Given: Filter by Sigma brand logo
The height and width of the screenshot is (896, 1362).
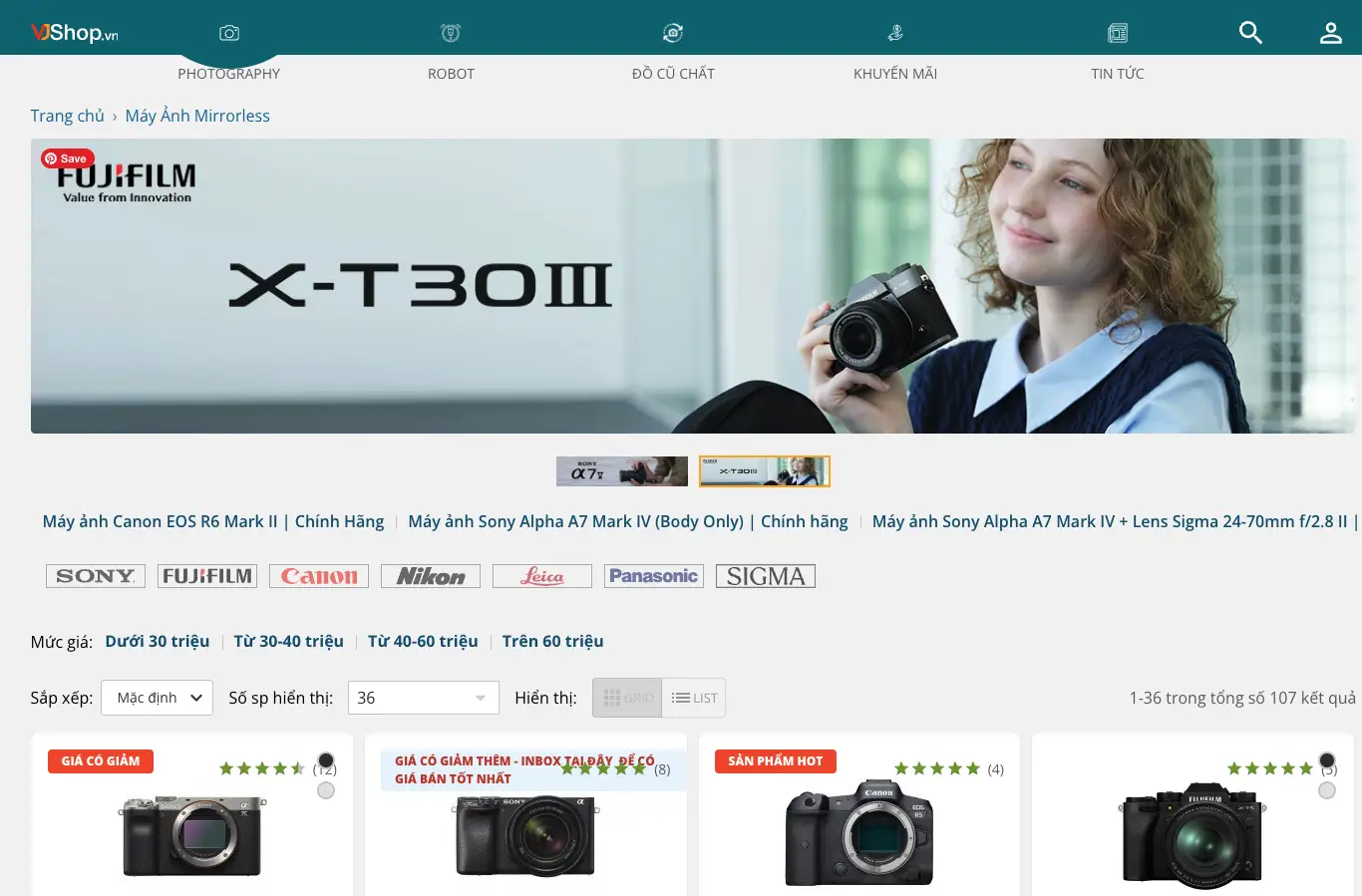Looking at the screenshot, I should pyautogui.click(x=766, y=576).
